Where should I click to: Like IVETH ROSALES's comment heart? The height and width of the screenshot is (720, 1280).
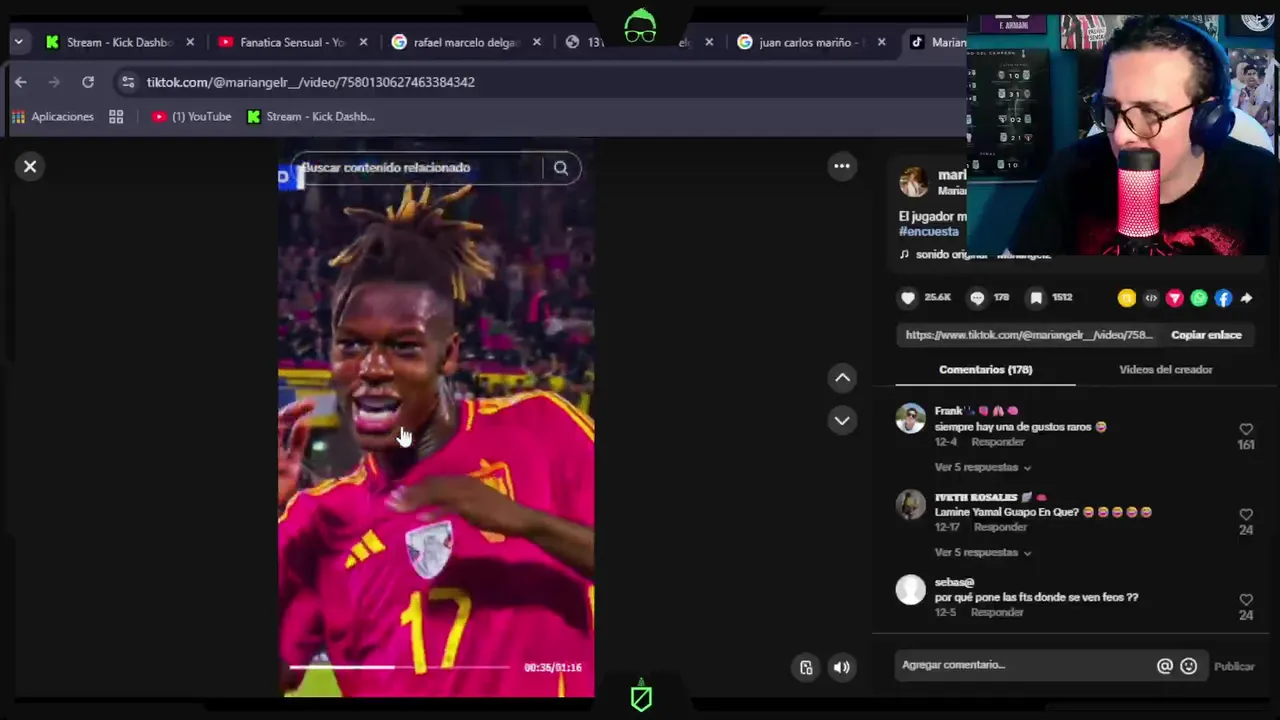click(1246, 514)
